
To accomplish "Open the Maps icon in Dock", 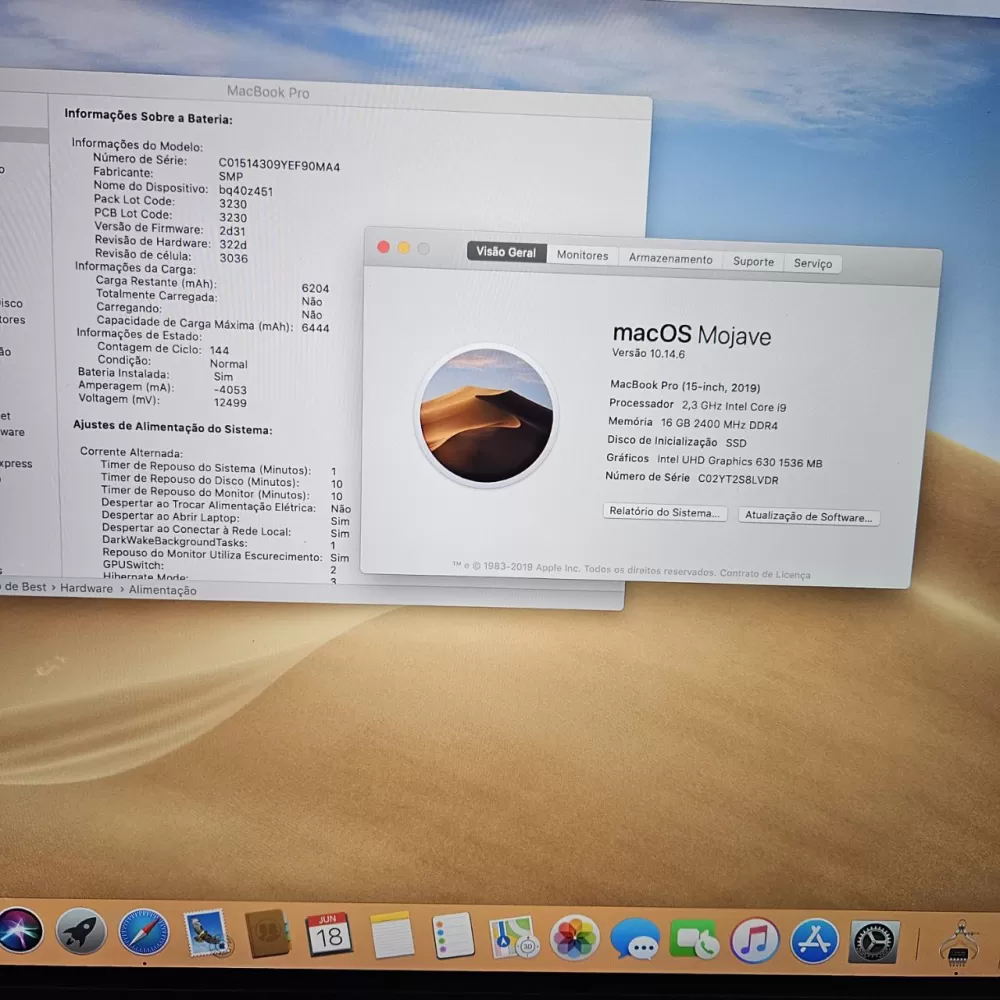I will [513, 937].
